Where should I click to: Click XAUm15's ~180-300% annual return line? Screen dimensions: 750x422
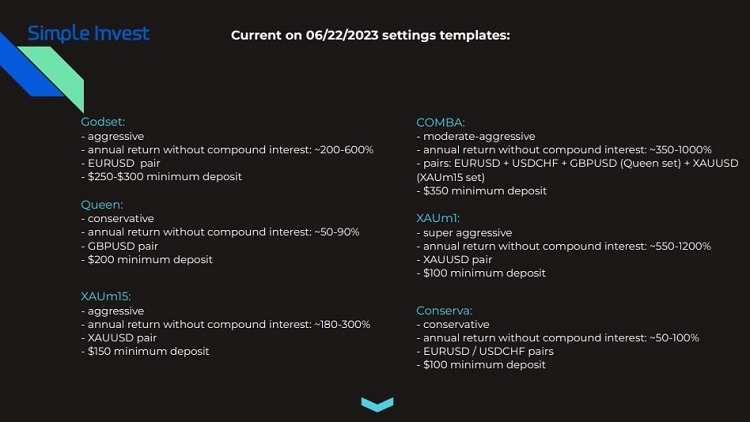point(225,324)
